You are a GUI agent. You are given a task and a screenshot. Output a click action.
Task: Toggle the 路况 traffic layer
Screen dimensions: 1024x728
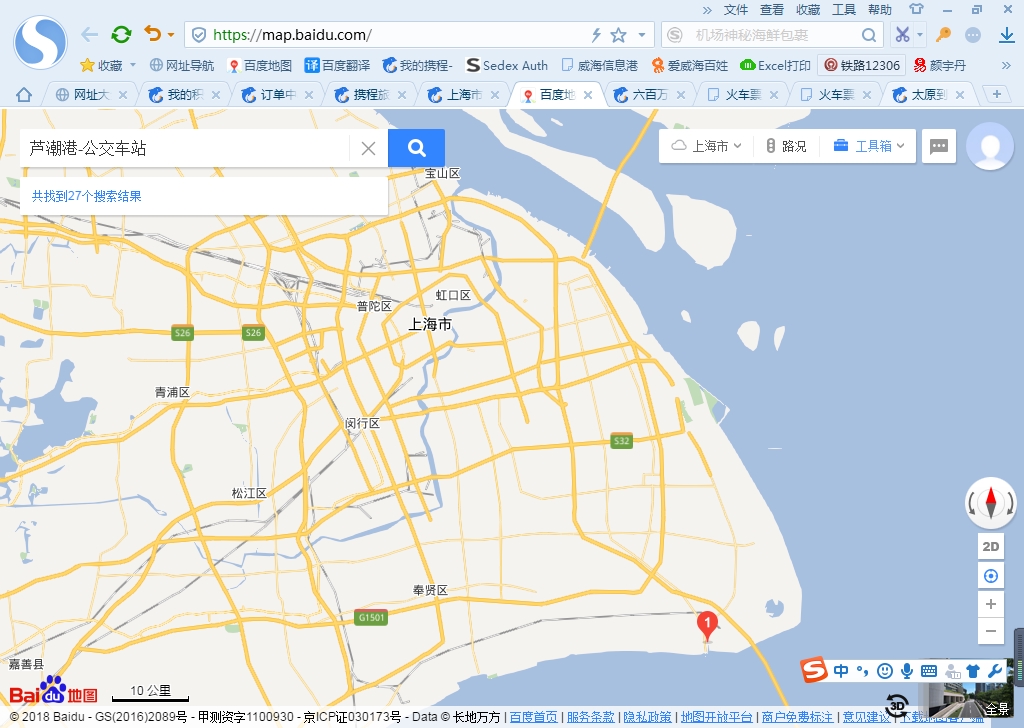(786, 146)
